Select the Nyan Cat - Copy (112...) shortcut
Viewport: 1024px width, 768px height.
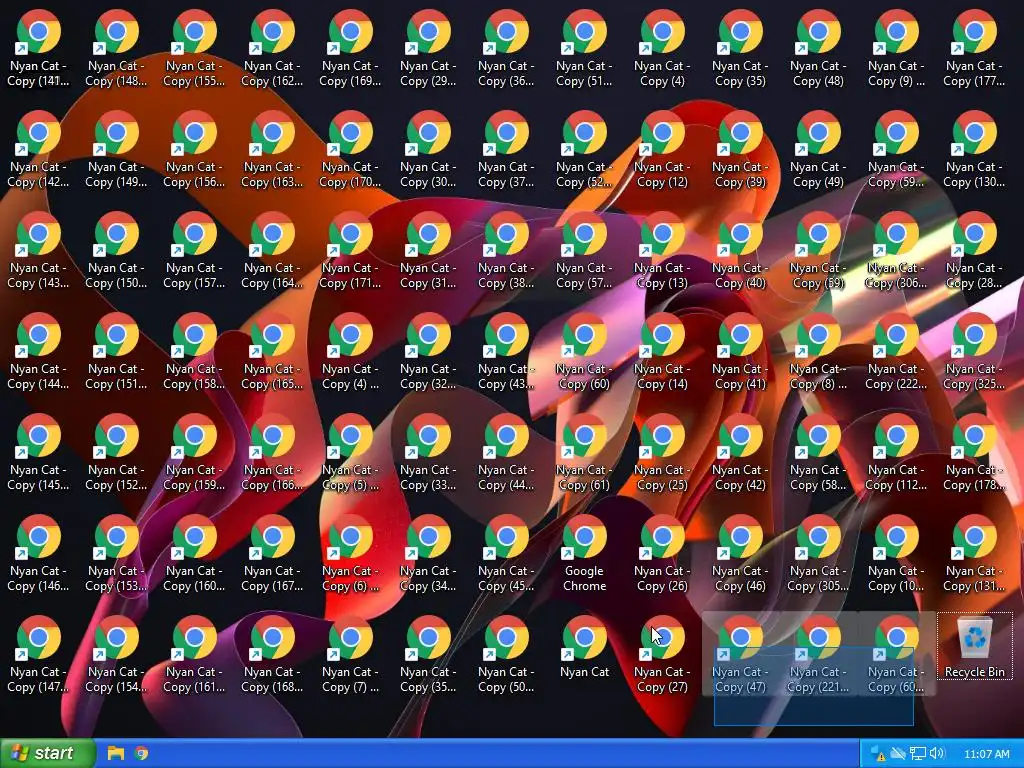896,453
